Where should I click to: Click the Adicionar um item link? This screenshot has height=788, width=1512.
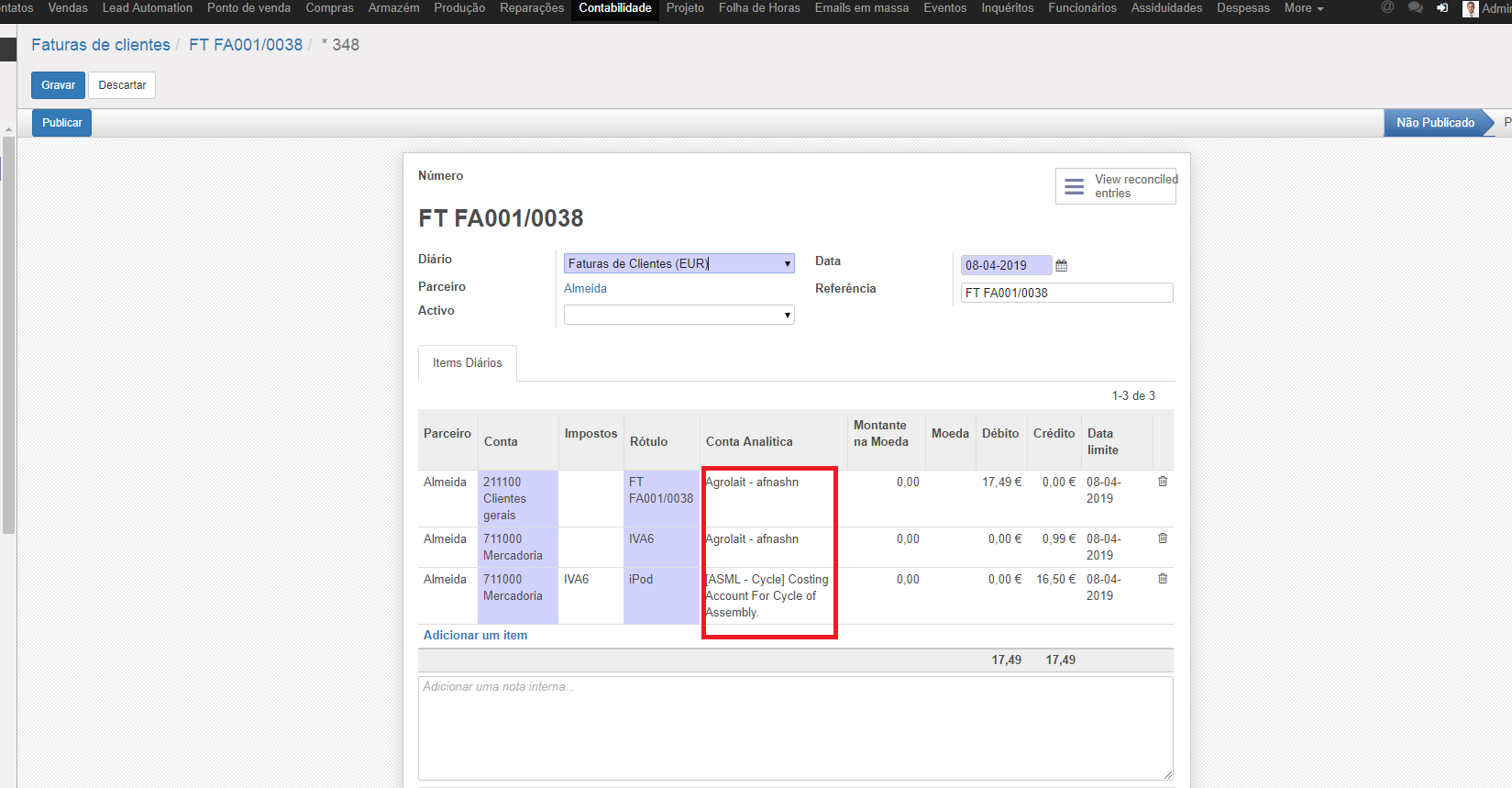pos(475,636)
